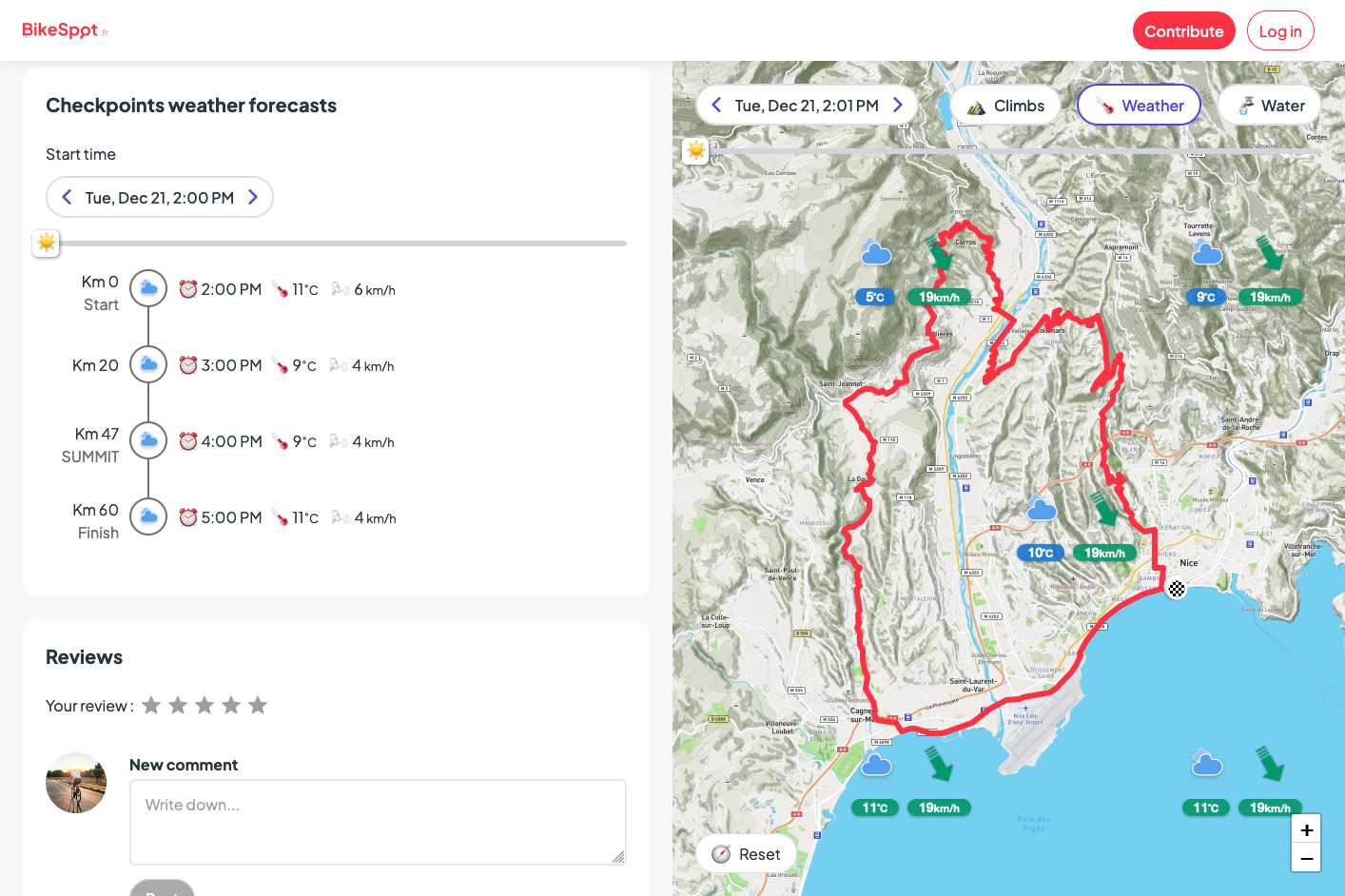Go to next start time with chevron
1345x896 pixels.
253,197
